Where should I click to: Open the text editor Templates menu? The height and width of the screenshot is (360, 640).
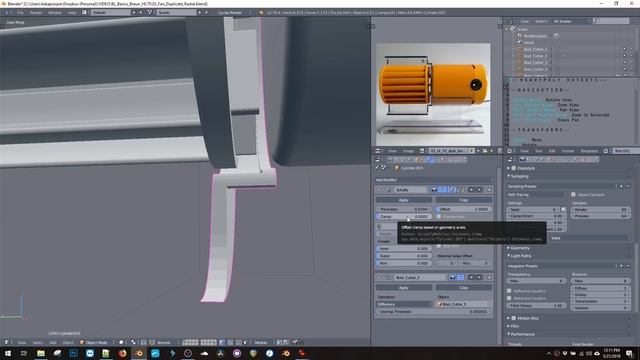tap(589, 151)
